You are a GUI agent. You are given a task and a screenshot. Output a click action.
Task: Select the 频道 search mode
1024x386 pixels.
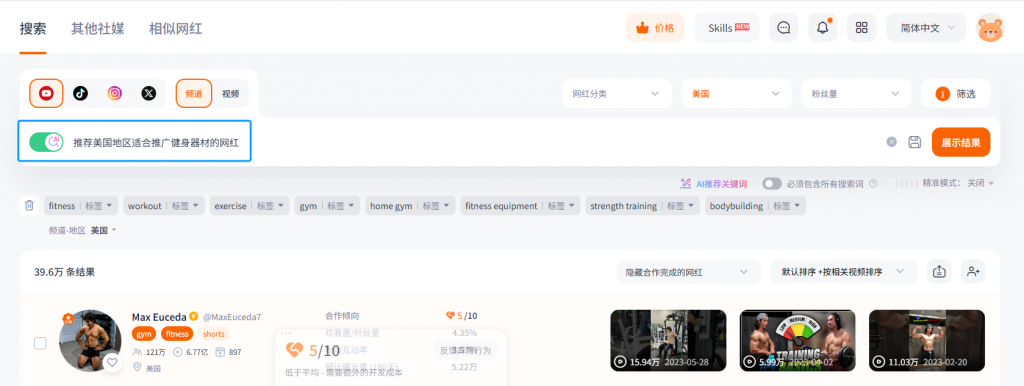point(194,93)
